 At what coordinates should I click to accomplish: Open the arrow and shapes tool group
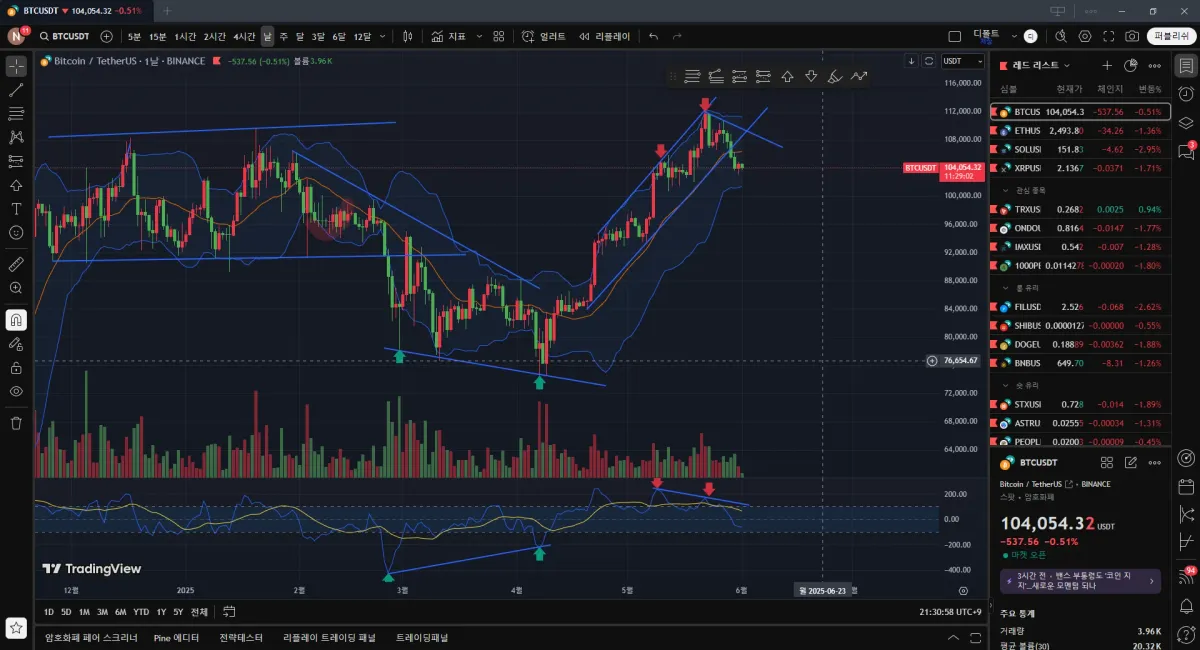tap(16, 185)
